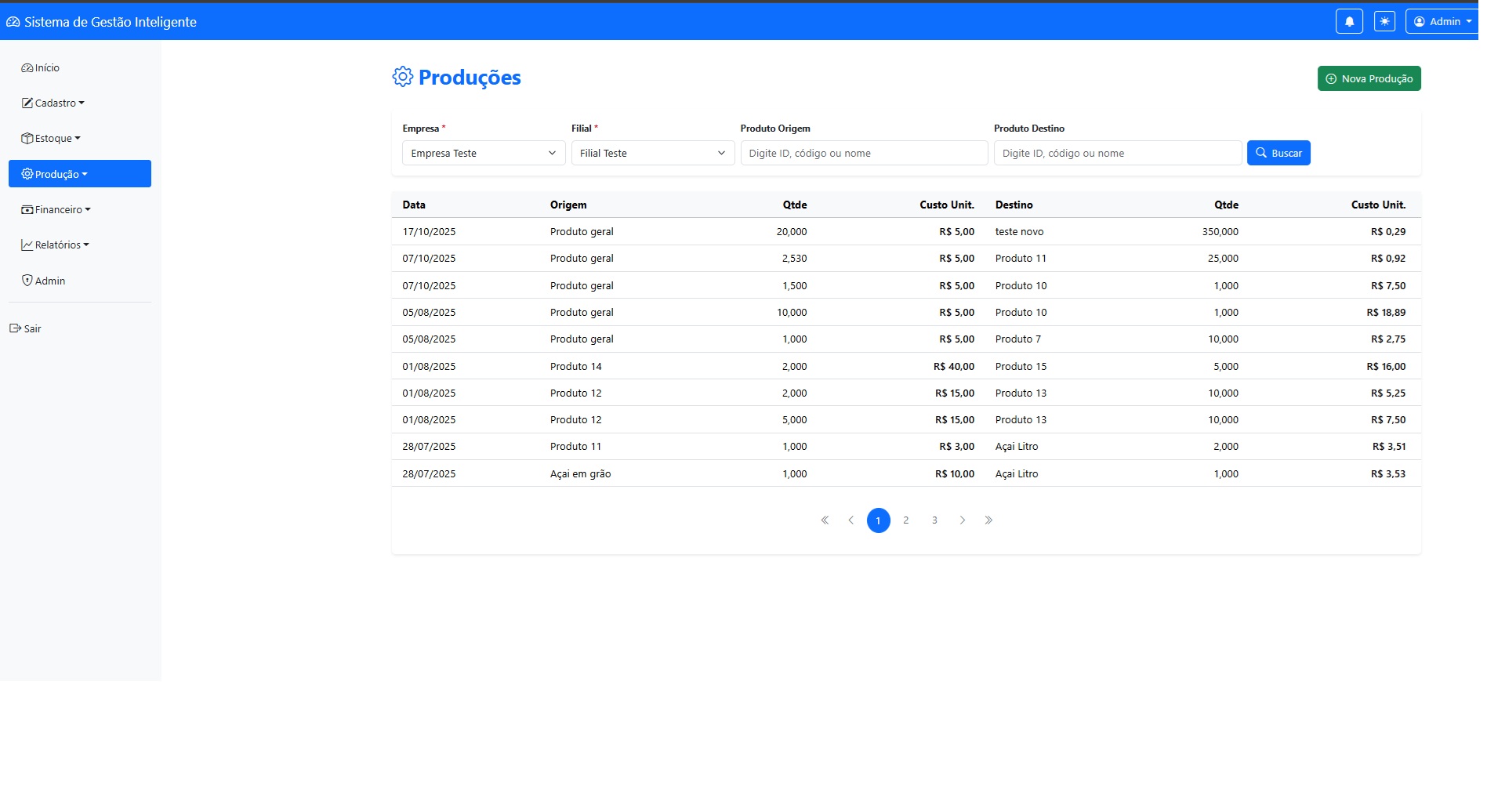
Task: Go to next page chevron icon
Action: 962,520
